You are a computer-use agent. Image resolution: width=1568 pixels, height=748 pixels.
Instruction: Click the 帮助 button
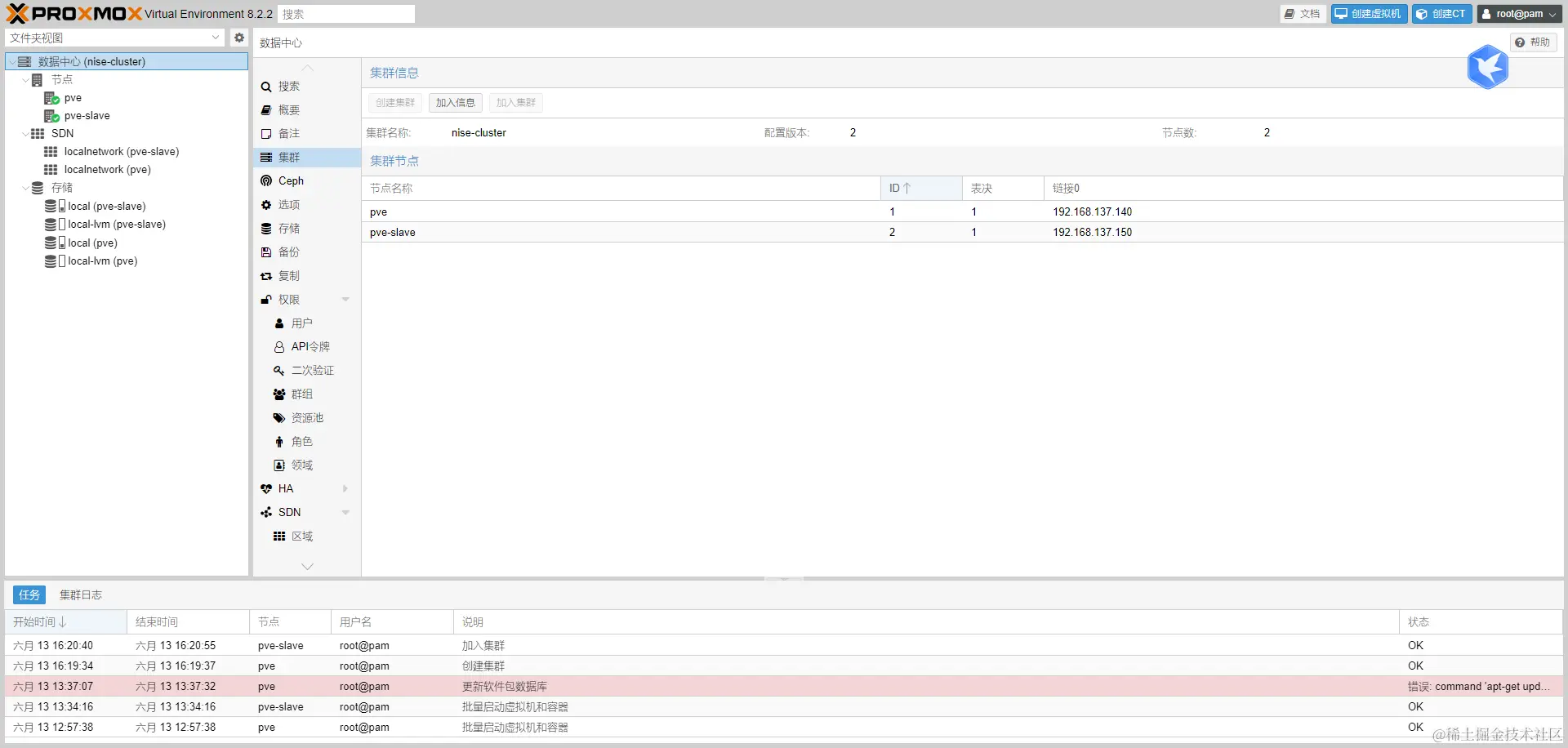click(1533, 42)
